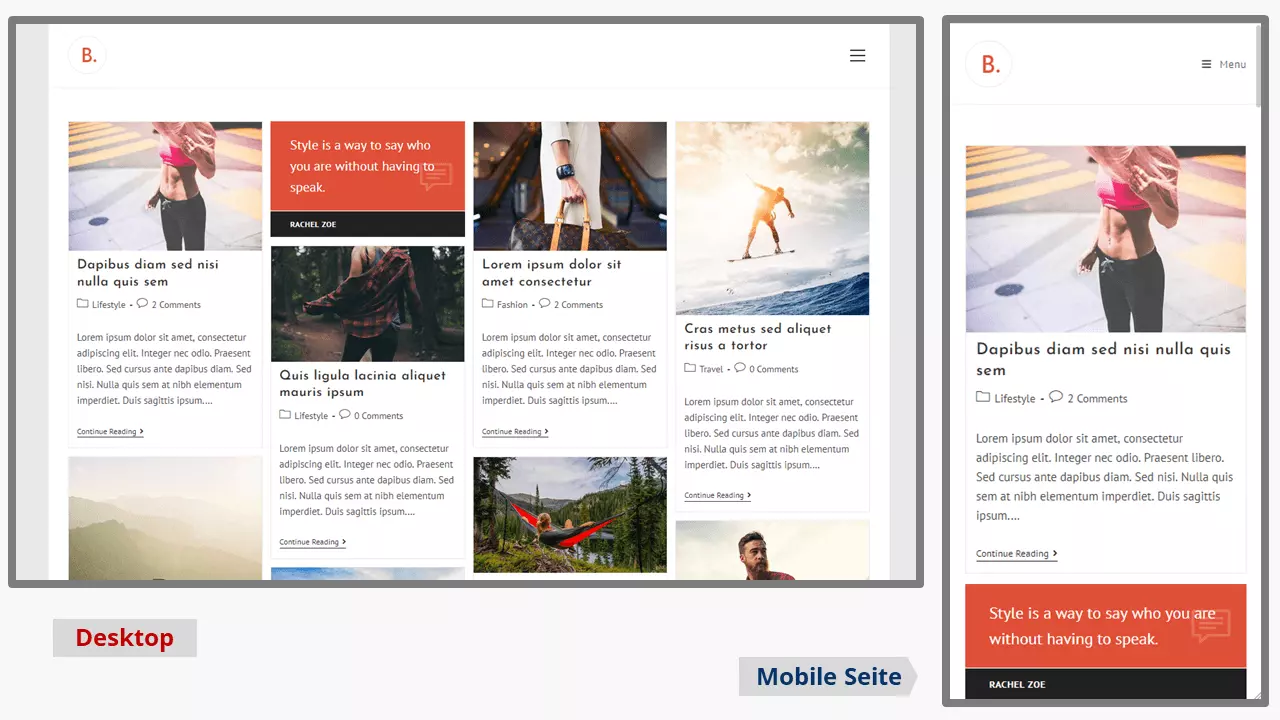Select Lifestyle category in mobile view
This screenshot has height=720, width=1280.
(x=1015, y=399)
